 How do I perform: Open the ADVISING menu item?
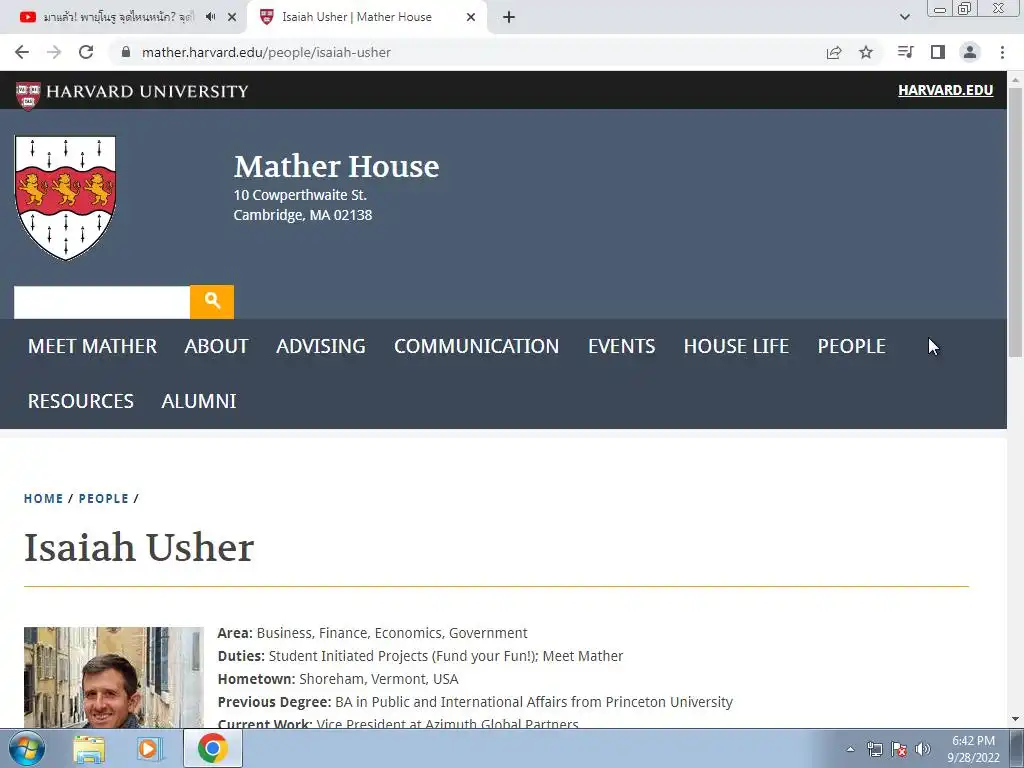[x=321, y=346]
